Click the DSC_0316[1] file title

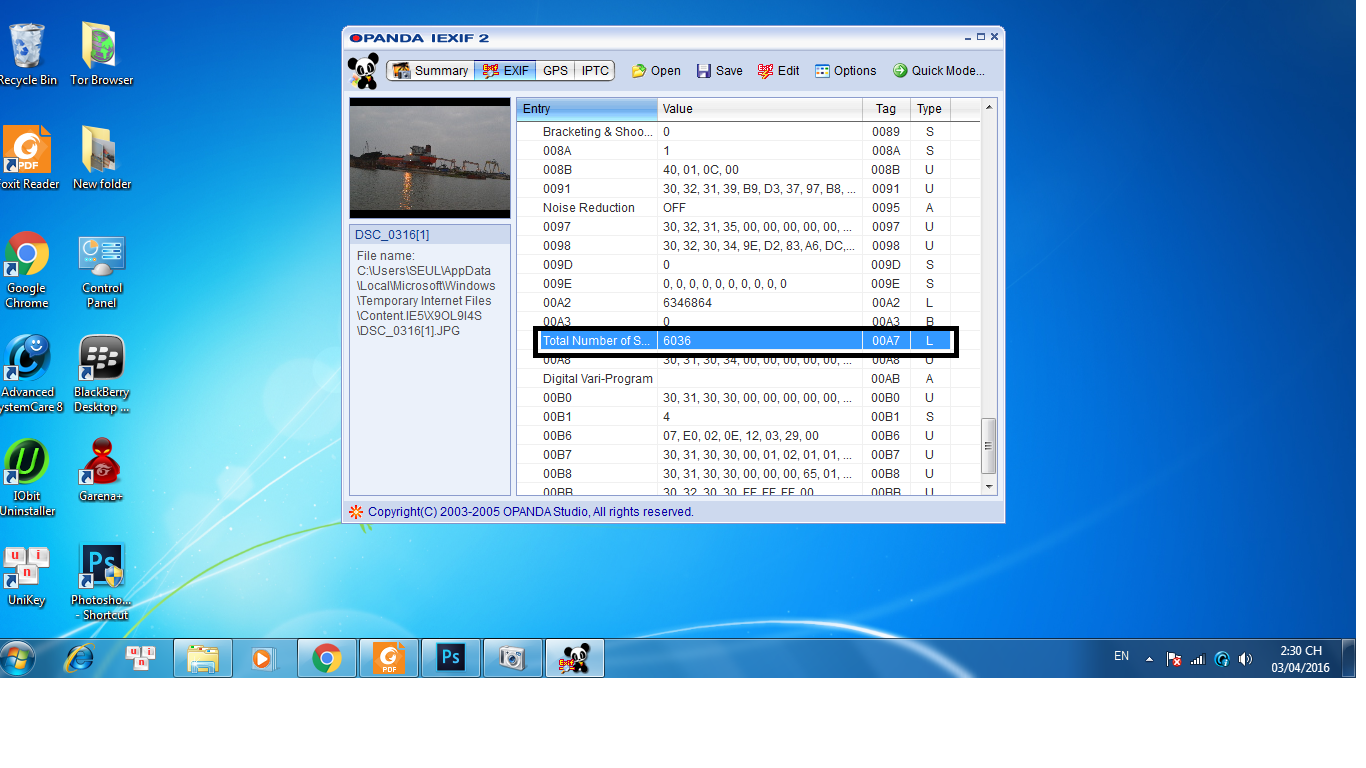pyautogui.click(x=392, y=235)
